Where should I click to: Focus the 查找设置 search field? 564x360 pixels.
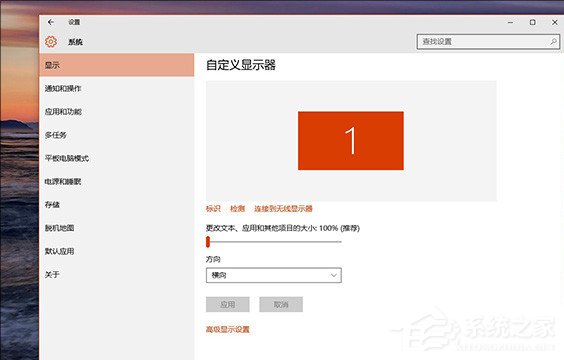488,42
